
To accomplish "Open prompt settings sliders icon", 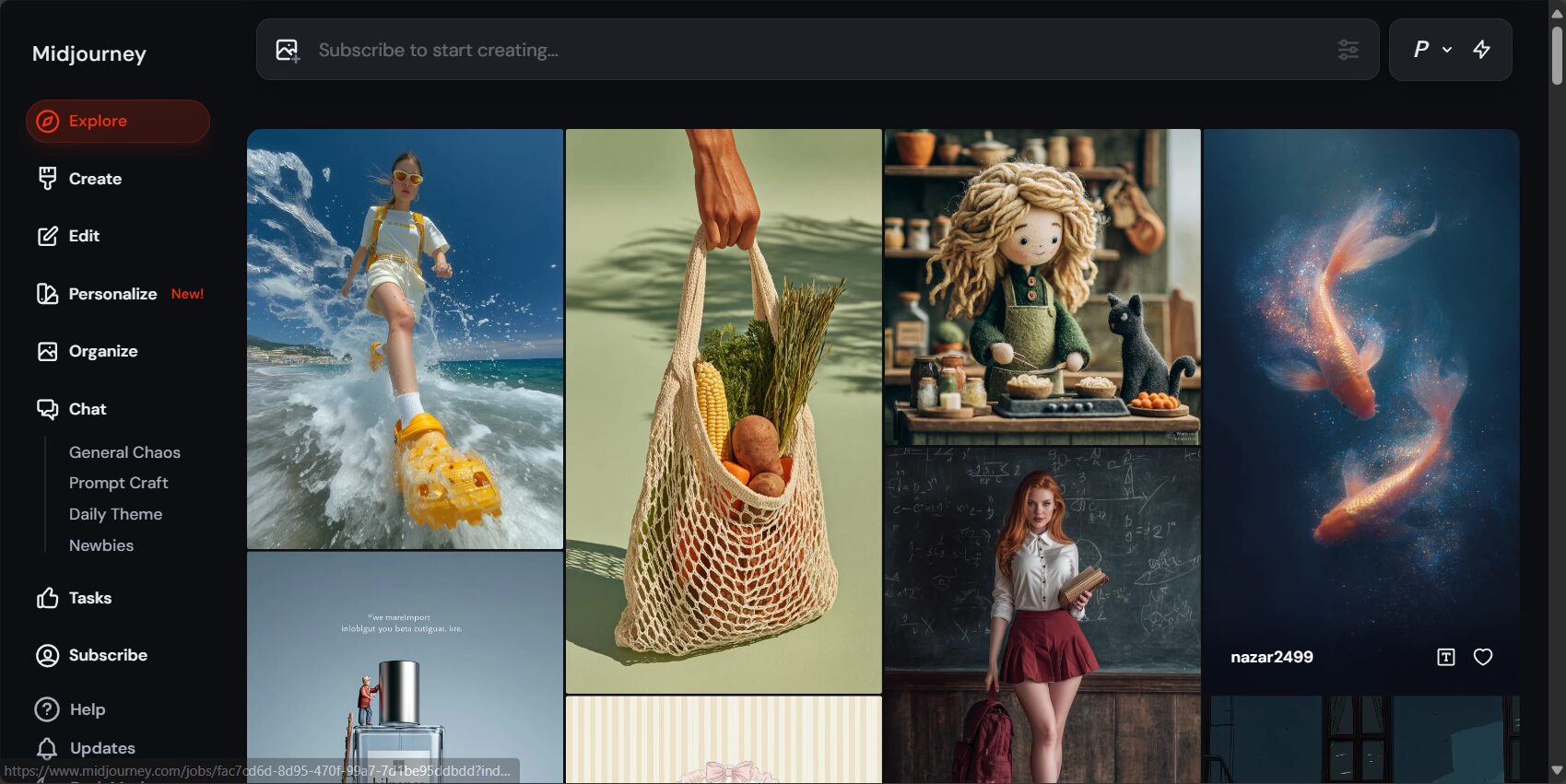I will coord(1348,50).
